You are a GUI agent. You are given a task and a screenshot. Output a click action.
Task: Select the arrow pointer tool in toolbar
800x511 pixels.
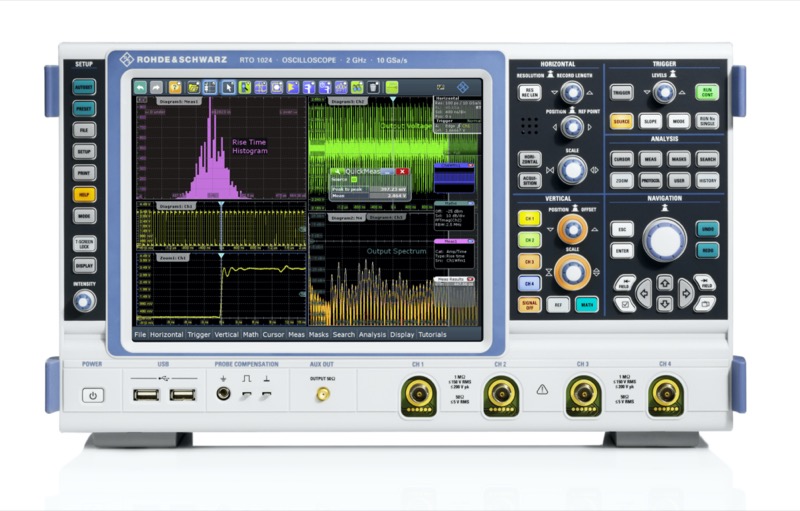[x=228, y=87]
